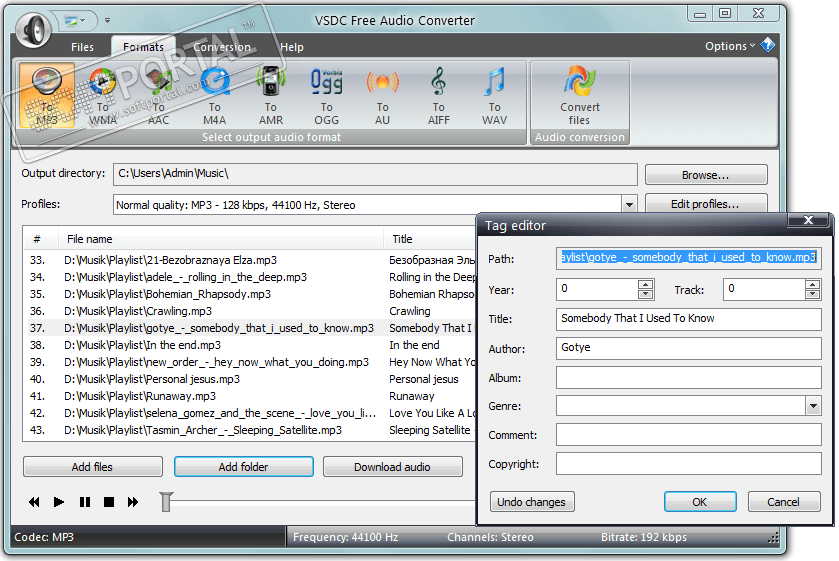Viewport: 839px width, 561px height.
Task: Click Undo changes in Tag editor
Action: click(532, 502)
